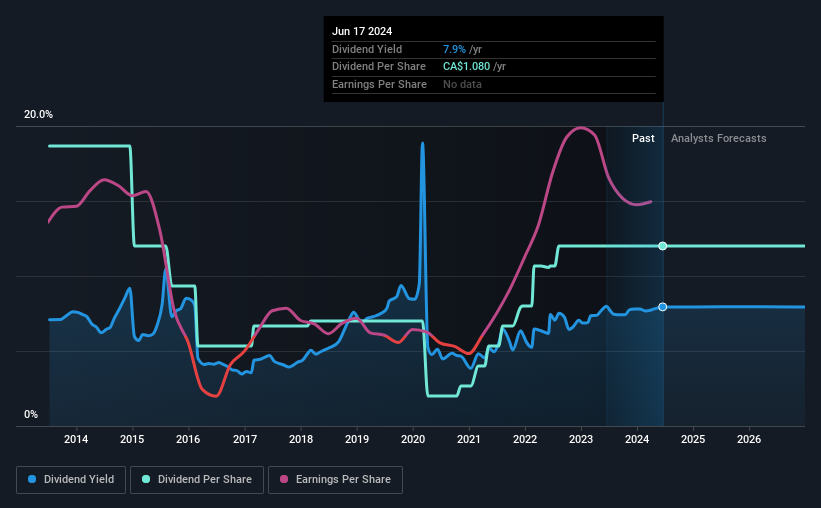Click the 2017 x-axis label
Screen dimensions: 821x508
[x=245, y=439]
